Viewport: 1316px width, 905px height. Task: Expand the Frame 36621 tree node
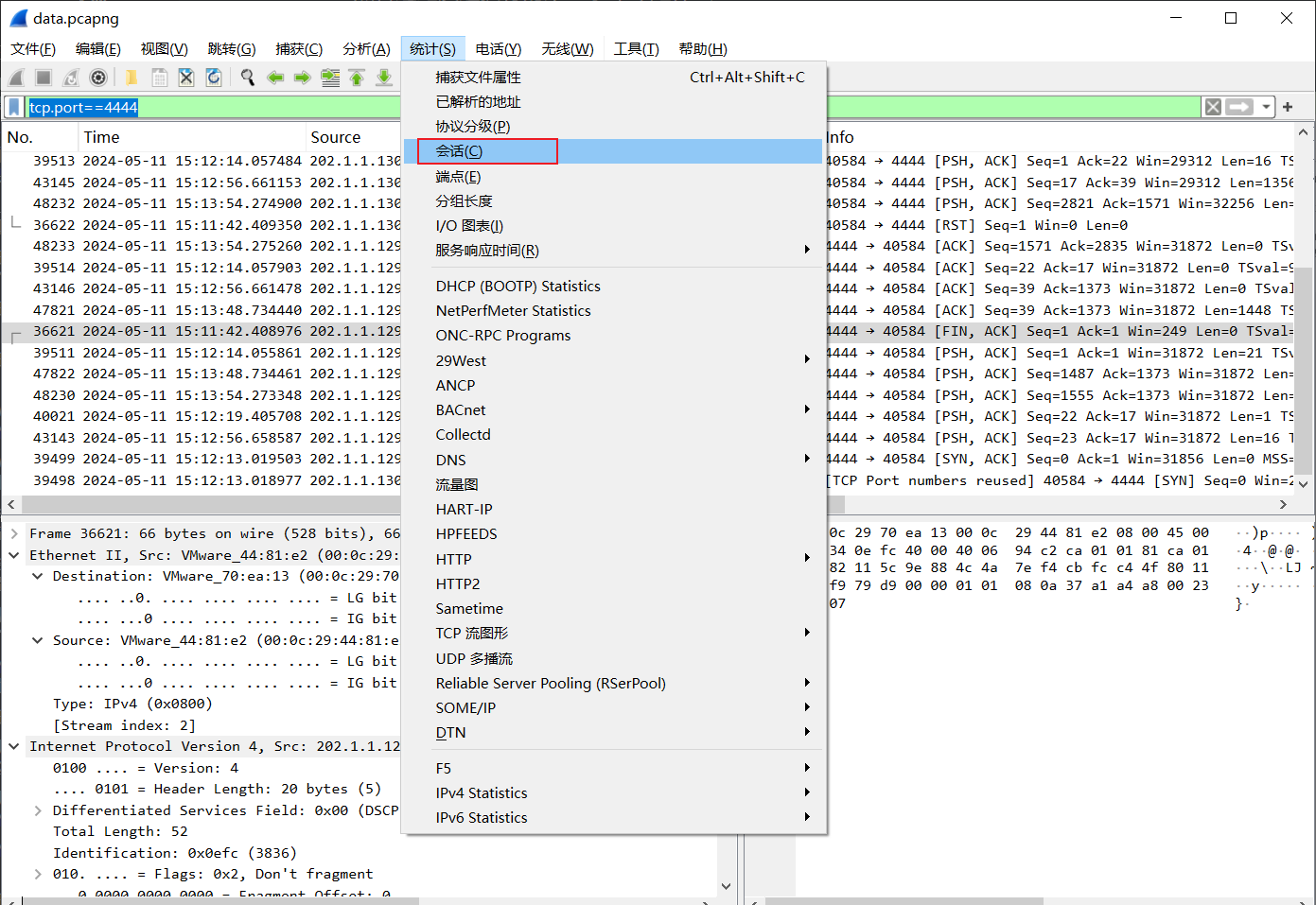[x=14, y=534]
